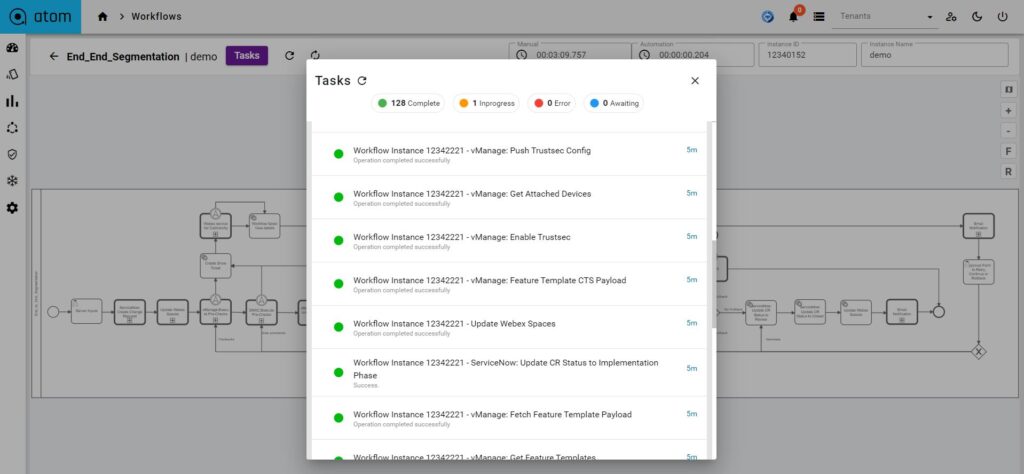
Task: Open the bar chart analytics sidebar icon
Action: [12, 101]
